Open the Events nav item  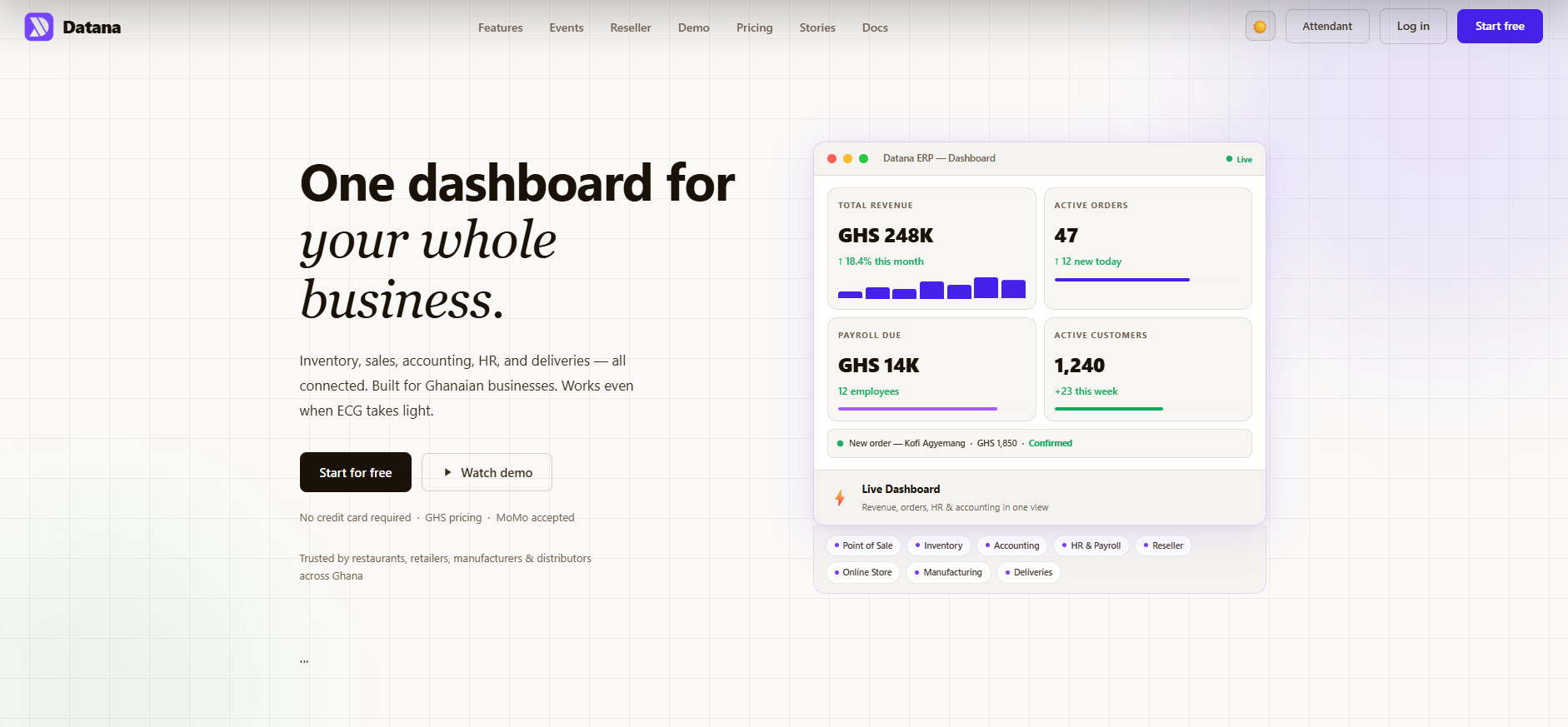(567, 27)
